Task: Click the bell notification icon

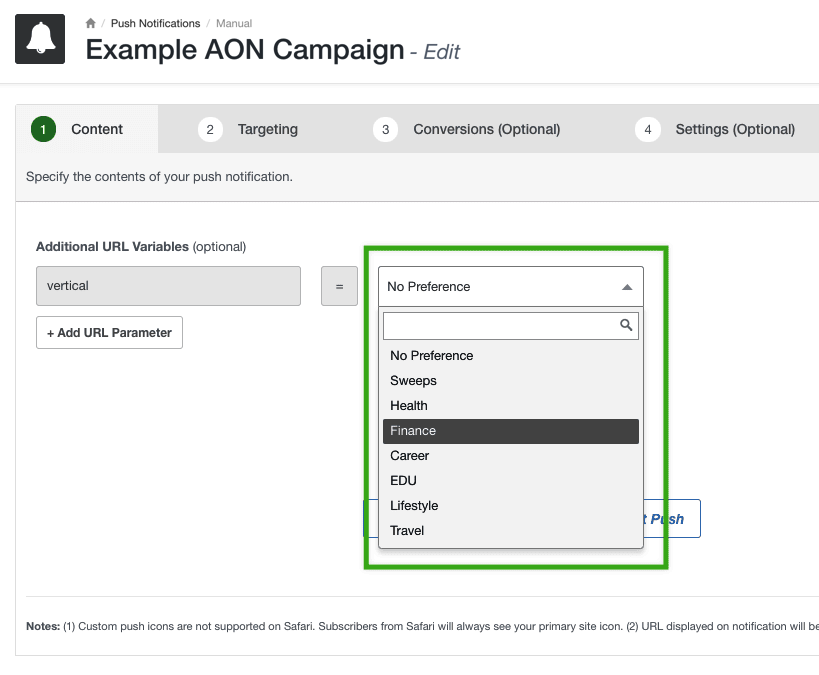Action: click(x=40, y=39)
